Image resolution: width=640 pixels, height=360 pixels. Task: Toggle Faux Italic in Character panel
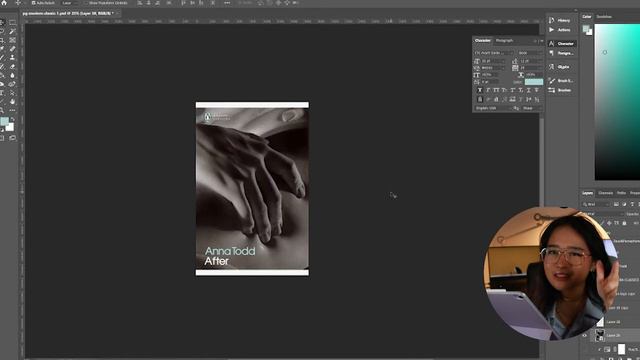point(488,90)
